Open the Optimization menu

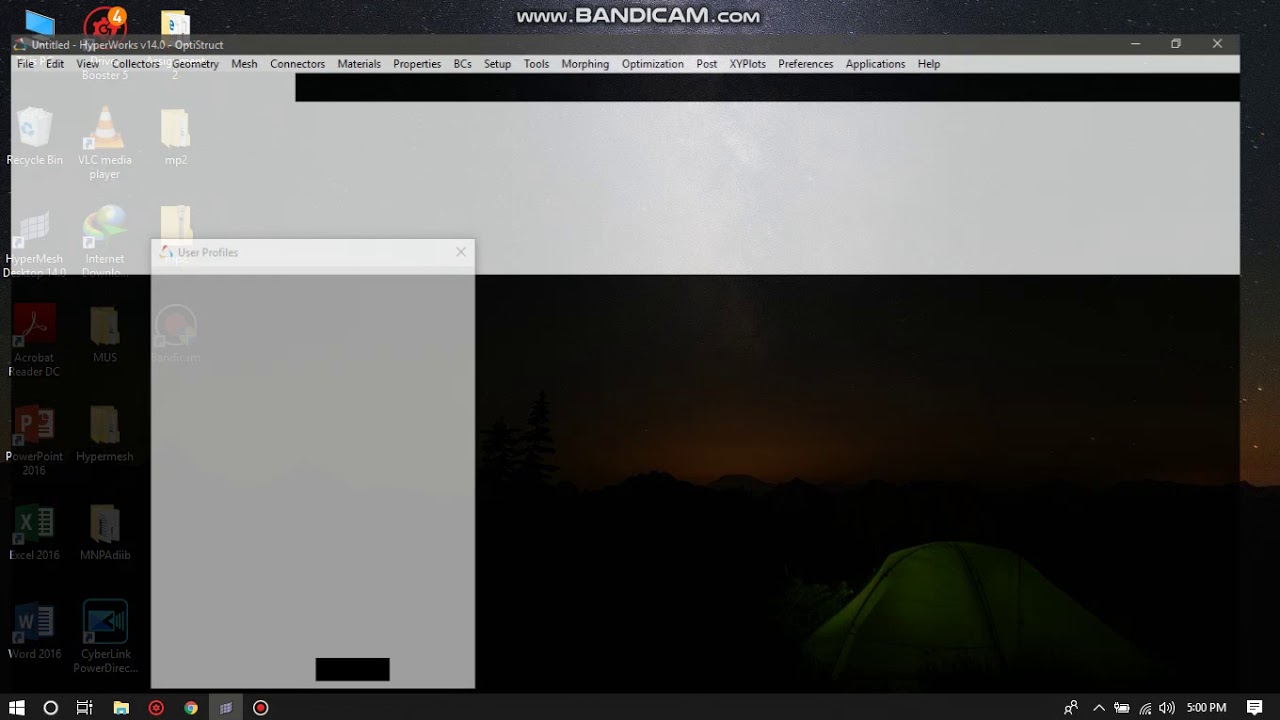pos(652,64)
